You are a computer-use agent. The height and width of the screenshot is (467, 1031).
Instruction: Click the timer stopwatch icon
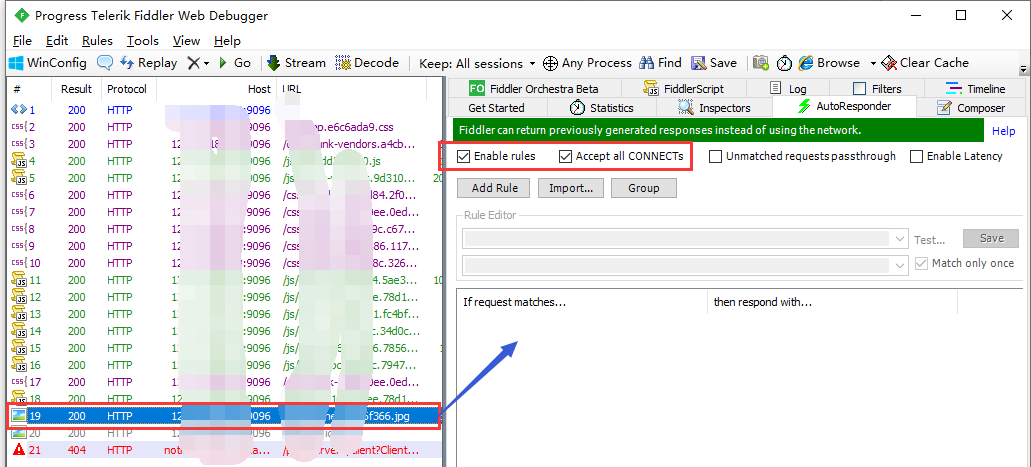tap(784, 63)
